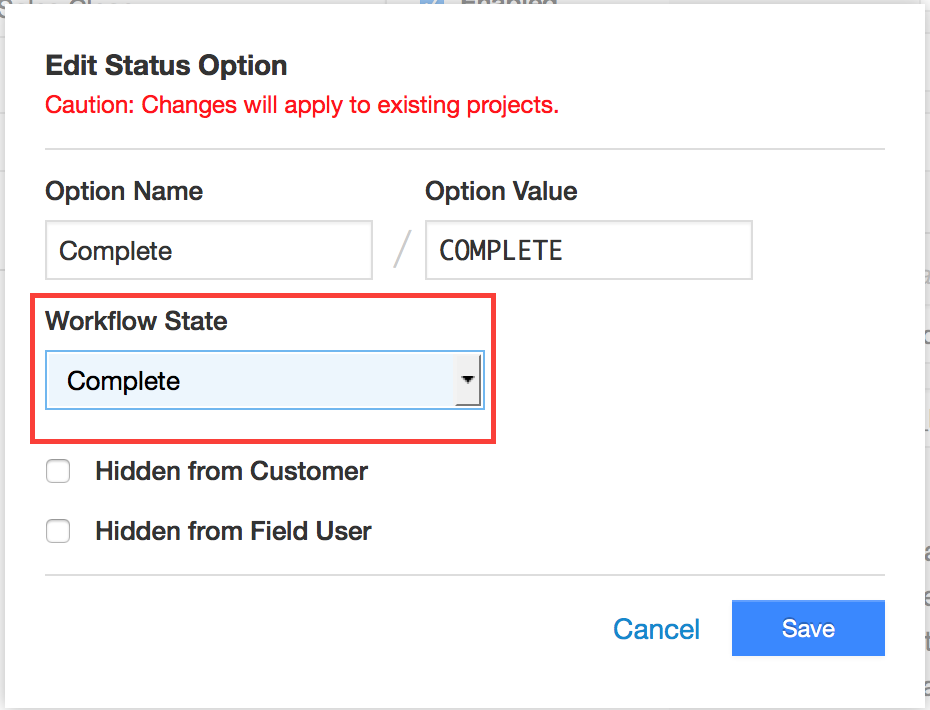The width and height of the screenshot is (930, 710).
Task: Click into the Option Value field
Action: [x=588, y=250]
